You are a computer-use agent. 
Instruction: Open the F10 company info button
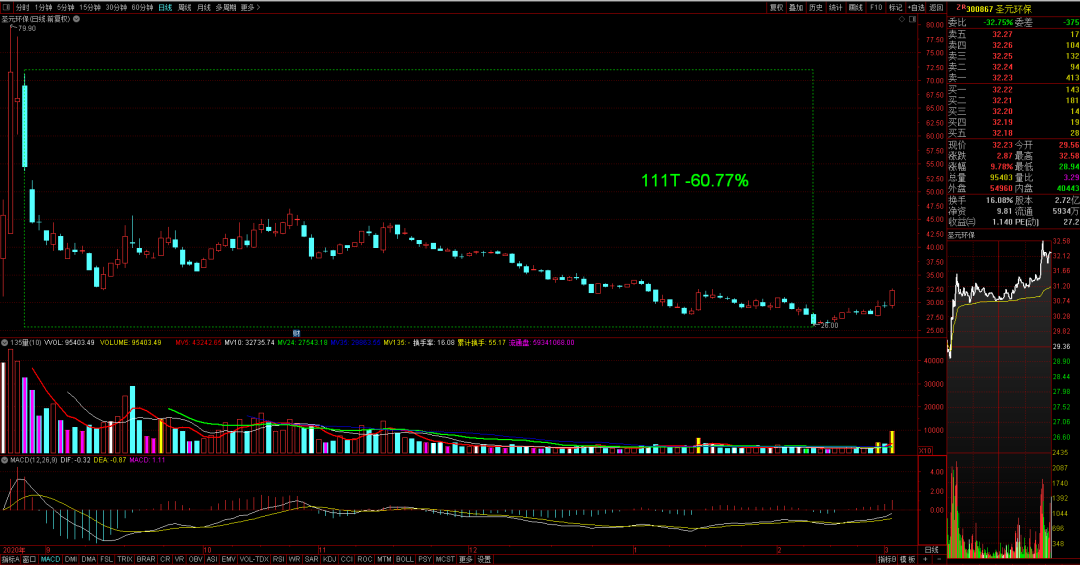point(875,8)
